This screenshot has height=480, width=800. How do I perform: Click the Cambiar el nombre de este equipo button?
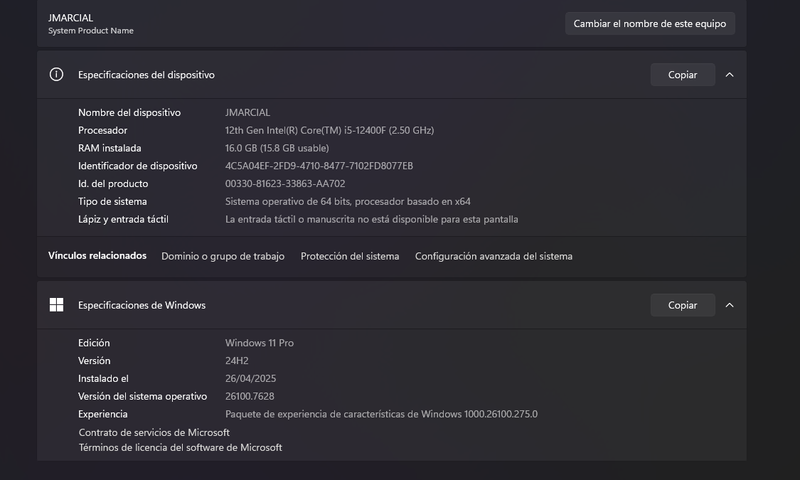click(649, 23)
